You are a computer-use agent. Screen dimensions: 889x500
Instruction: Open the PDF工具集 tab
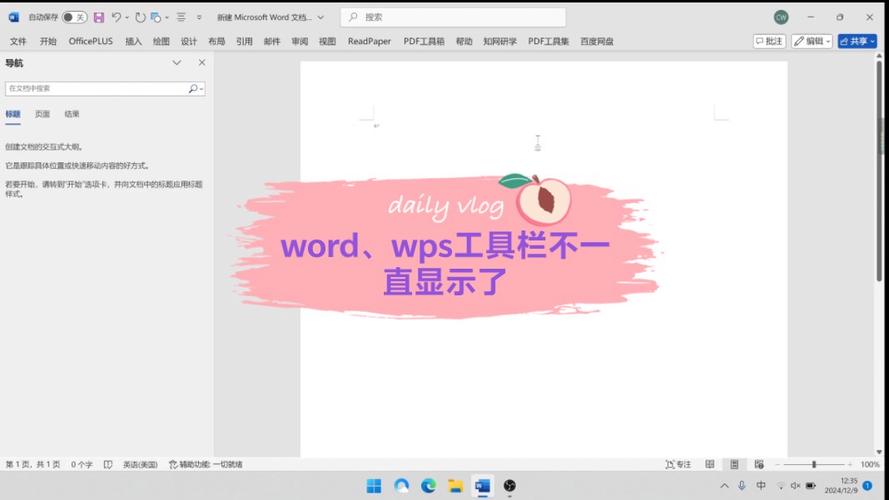point(548,41)
